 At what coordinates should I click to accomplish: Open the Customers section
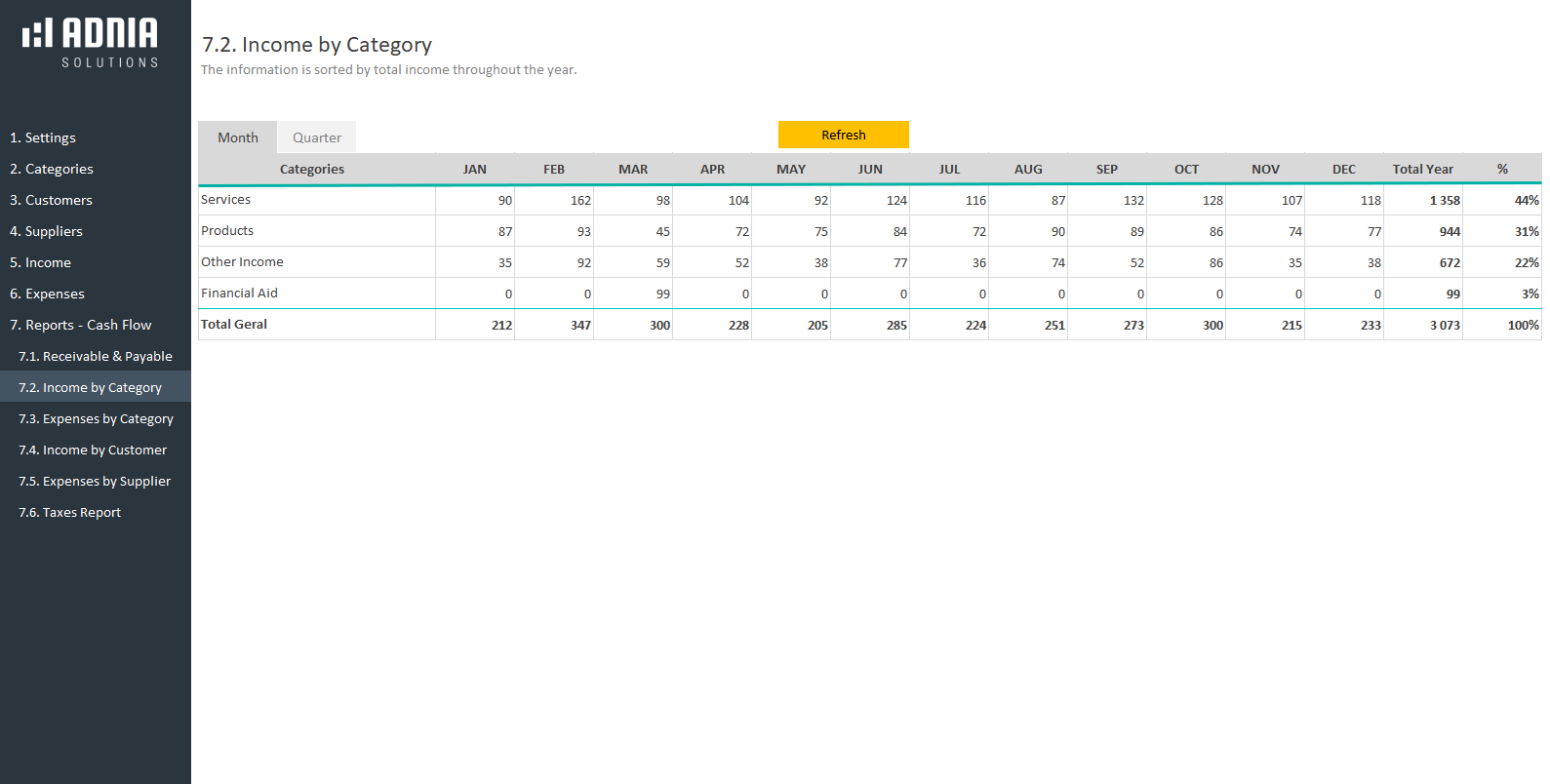point(51,200)
